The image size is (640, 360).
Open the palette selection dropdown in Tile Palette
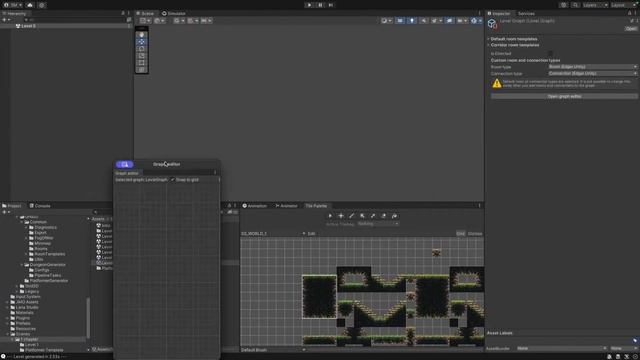pyautogui.click(x=273, y=233)
